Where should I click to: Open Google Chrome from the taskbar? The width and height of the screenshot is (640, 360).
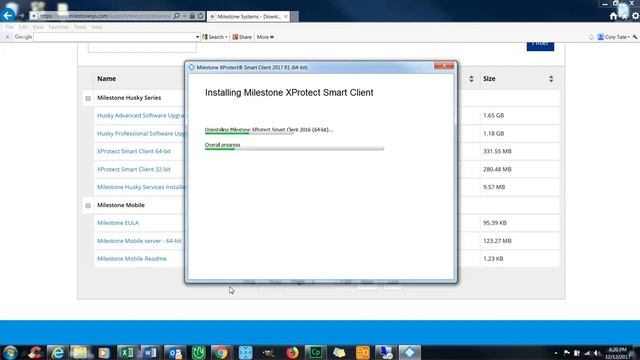point(221,353)
